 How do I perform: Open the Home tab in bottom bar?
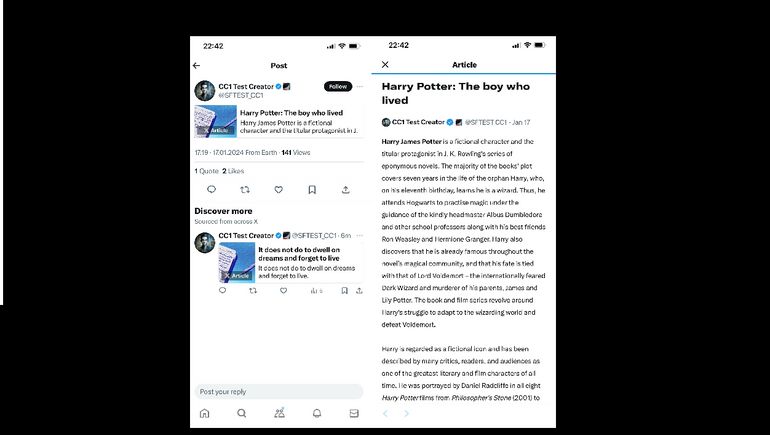tap(204, 413)
